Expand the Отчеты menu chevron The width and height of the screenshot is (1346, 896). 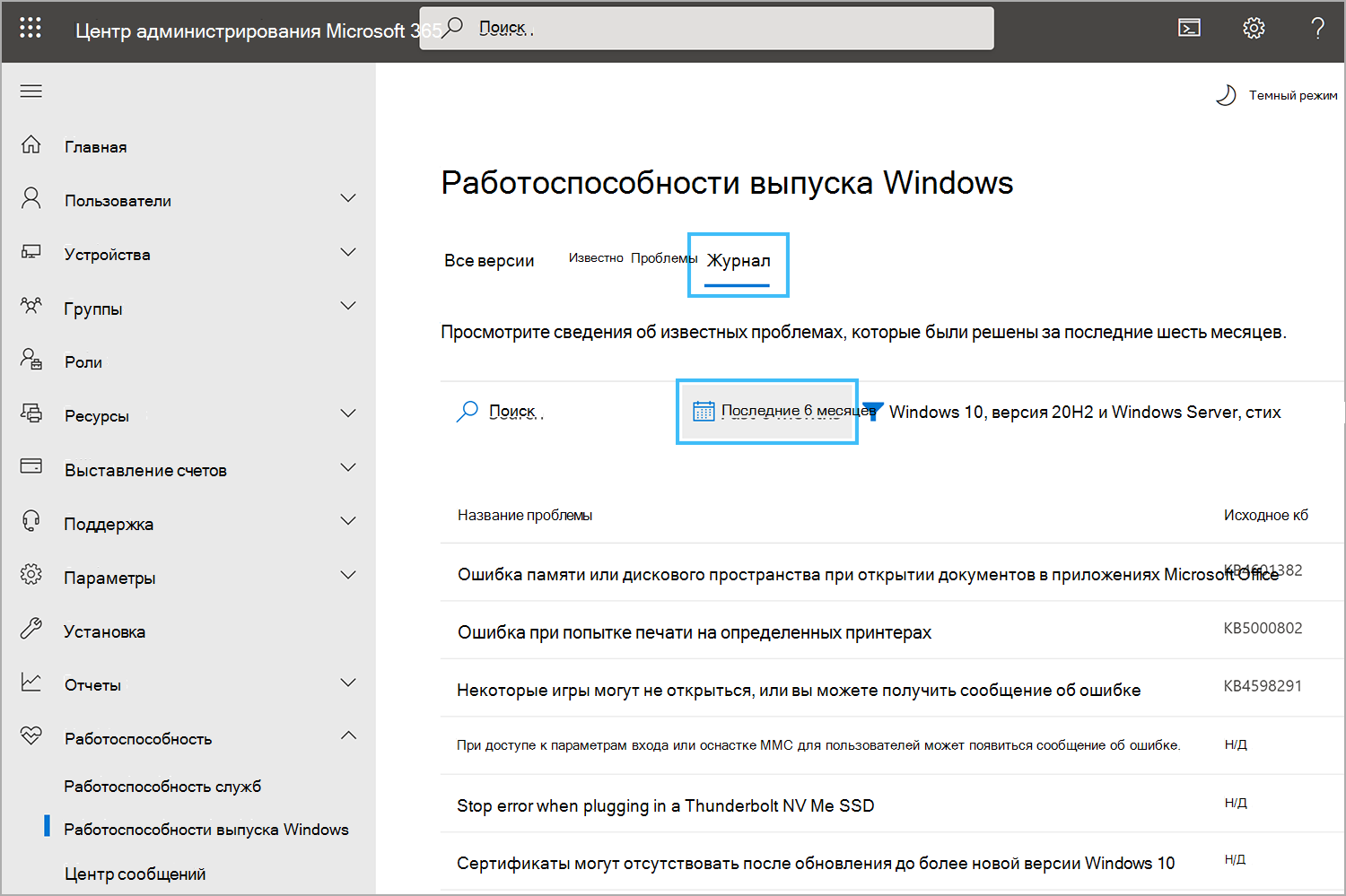(348, 683)
